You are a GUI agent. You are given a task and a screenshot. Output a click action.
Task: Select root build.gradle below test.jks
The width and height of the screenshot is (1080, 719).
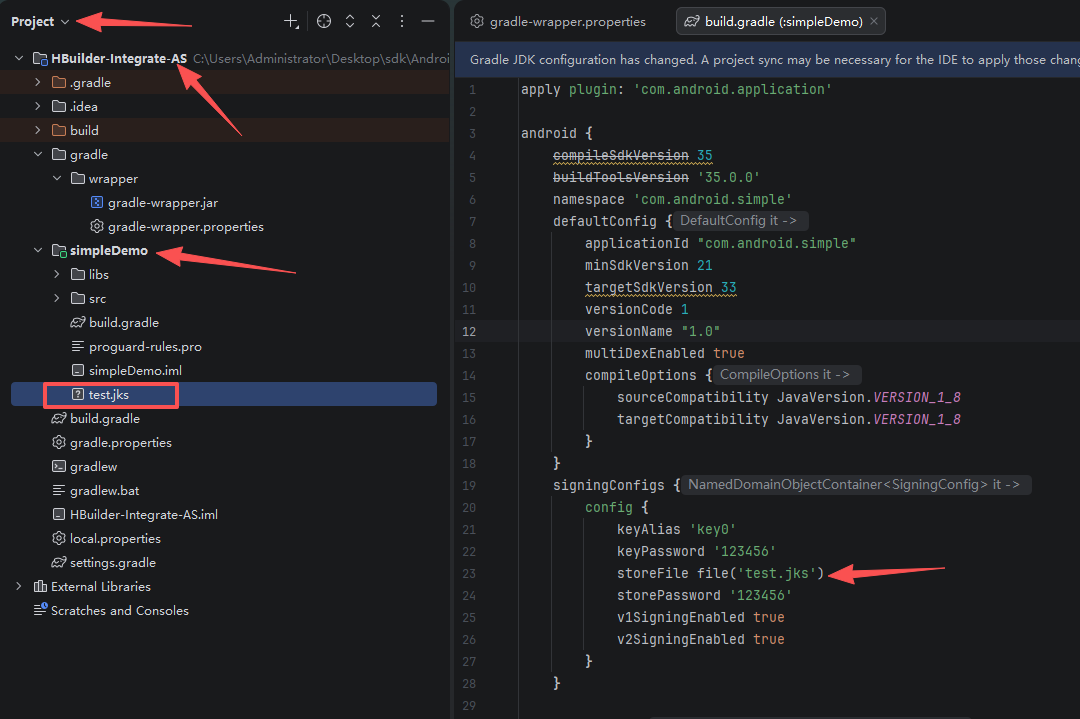coord(105,419)
